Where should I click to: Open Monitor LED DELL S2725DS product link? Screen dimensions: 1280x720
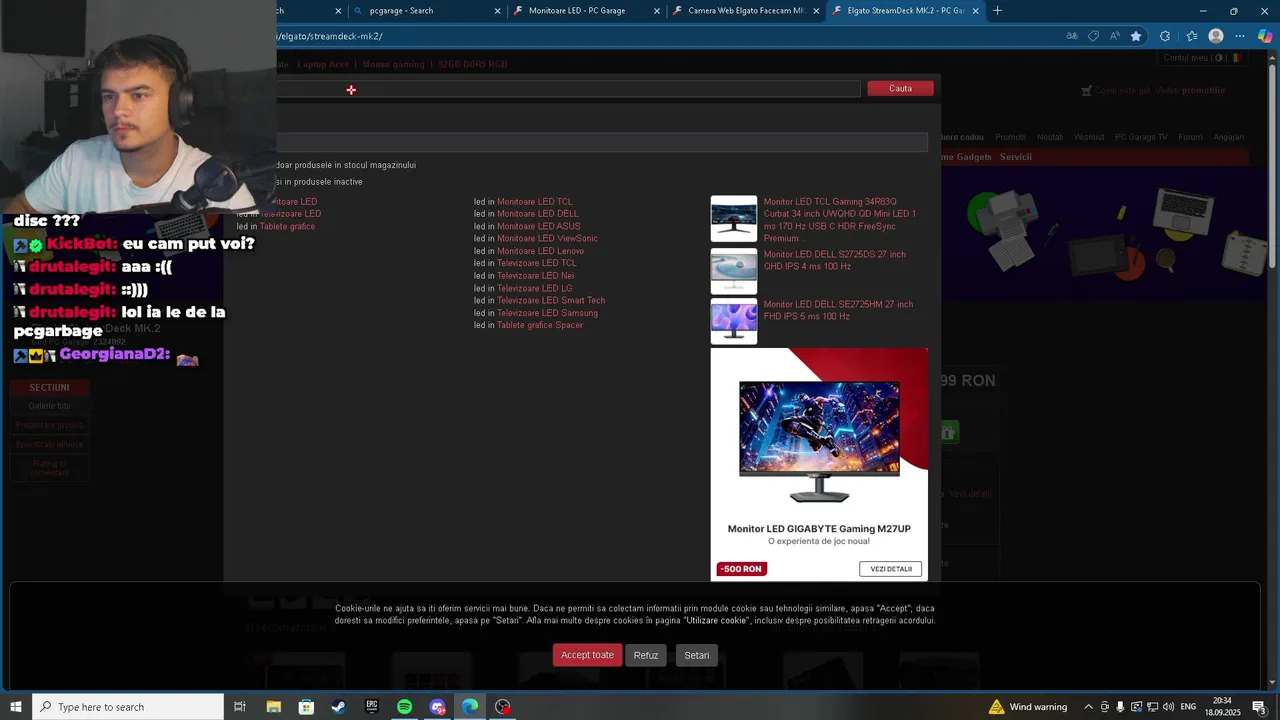[835, 260]
